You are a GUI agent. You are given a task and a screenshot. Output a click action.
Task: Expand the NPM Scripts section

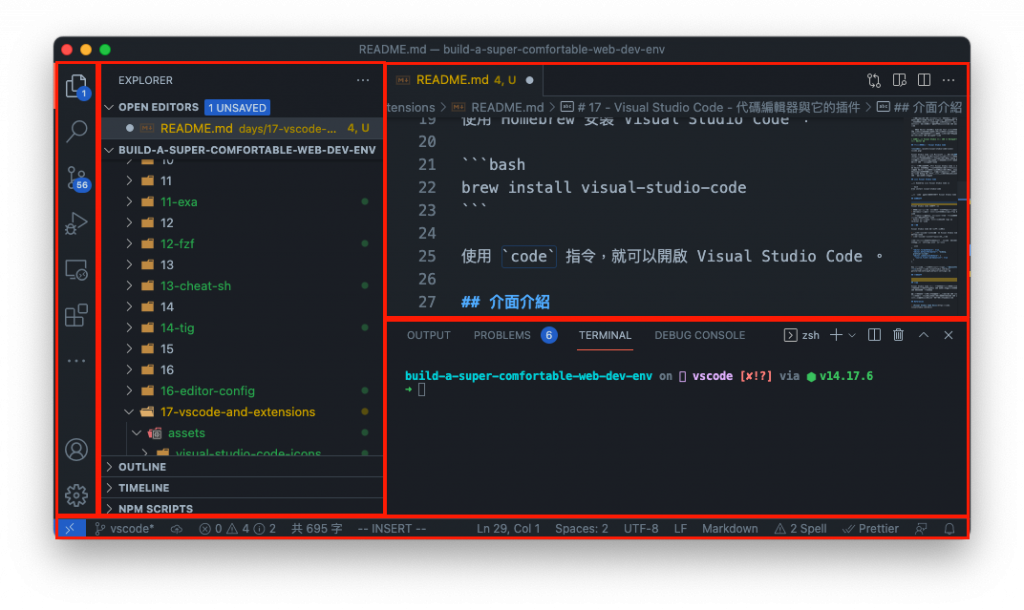tap(109, 509)
